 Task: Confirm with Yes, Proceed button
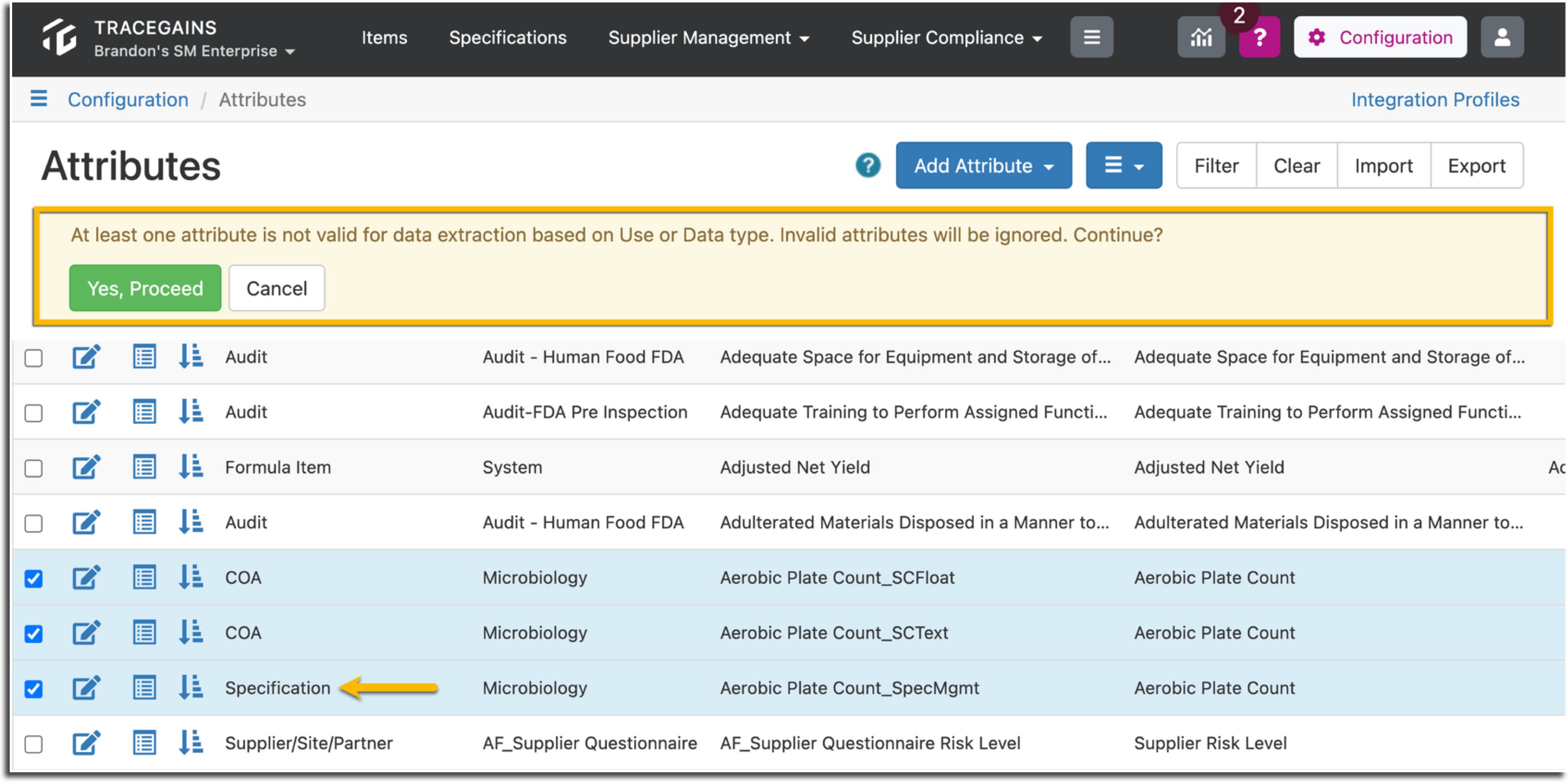[x=145, y=288]
